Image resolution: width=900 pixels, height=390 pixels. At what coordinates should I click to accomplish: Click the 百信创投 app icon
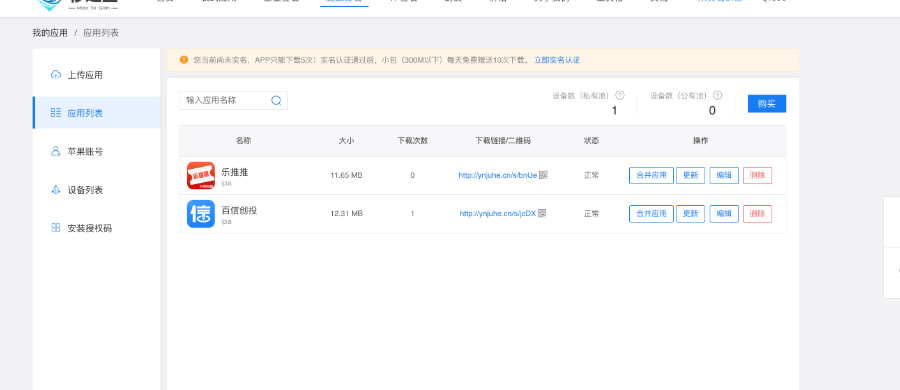(x=201, y=214)
